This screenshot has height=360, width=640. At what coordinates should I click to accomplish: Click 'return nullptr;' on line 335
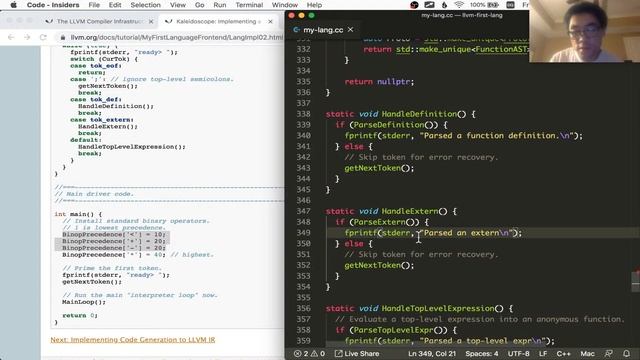379,82
